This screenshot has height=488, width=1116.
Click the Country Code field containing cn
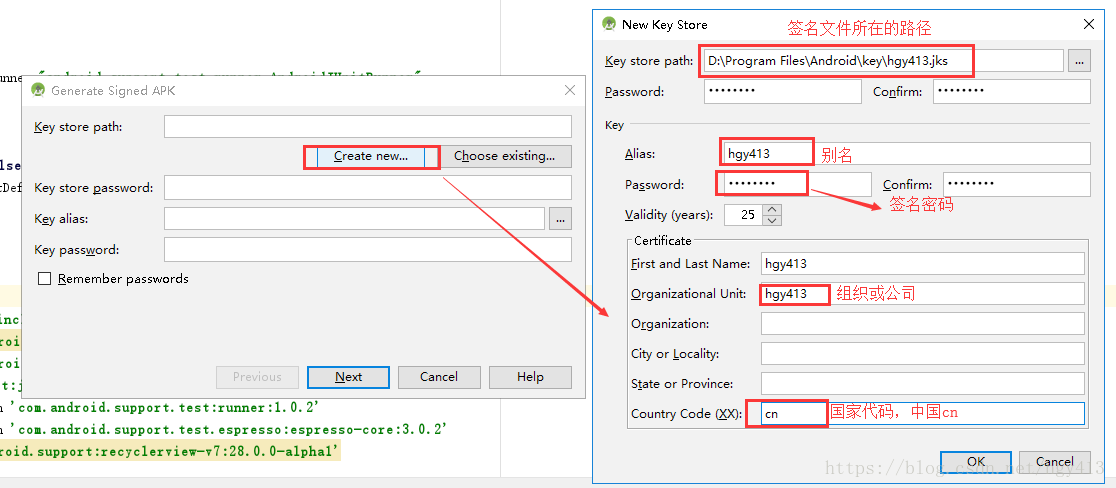click(922, 413)
